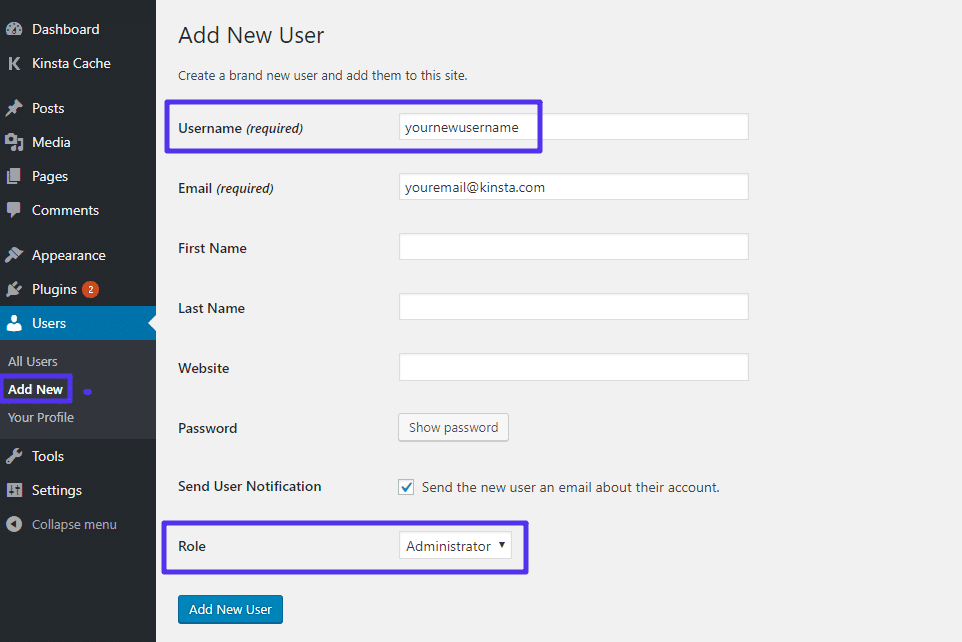
Task: Open the Media library icon
Action: pos(16,142)
